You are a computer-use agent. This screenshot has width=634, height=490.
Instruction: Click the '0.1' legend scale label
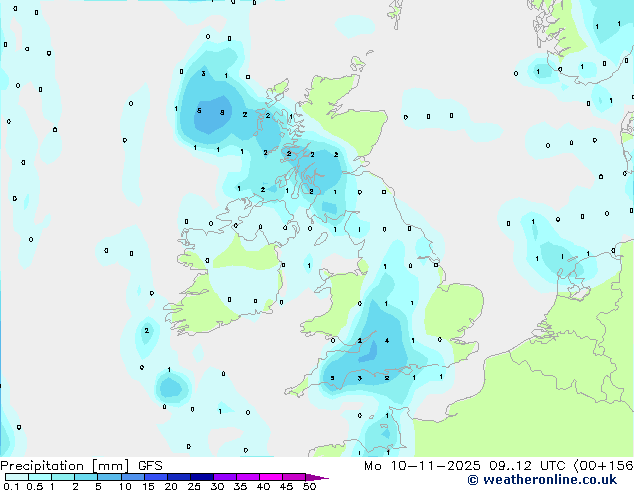coord(11,486)
